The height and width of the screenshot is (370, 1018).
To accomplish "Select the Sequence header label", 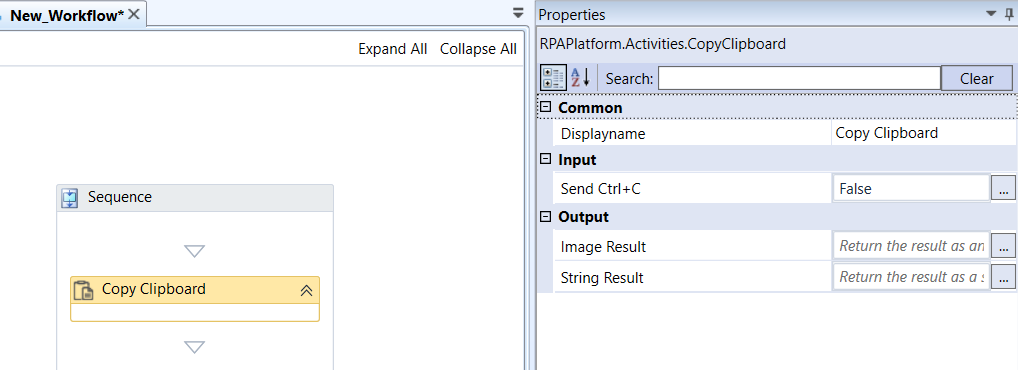I will pyautogui.click(x=120, y=197).
